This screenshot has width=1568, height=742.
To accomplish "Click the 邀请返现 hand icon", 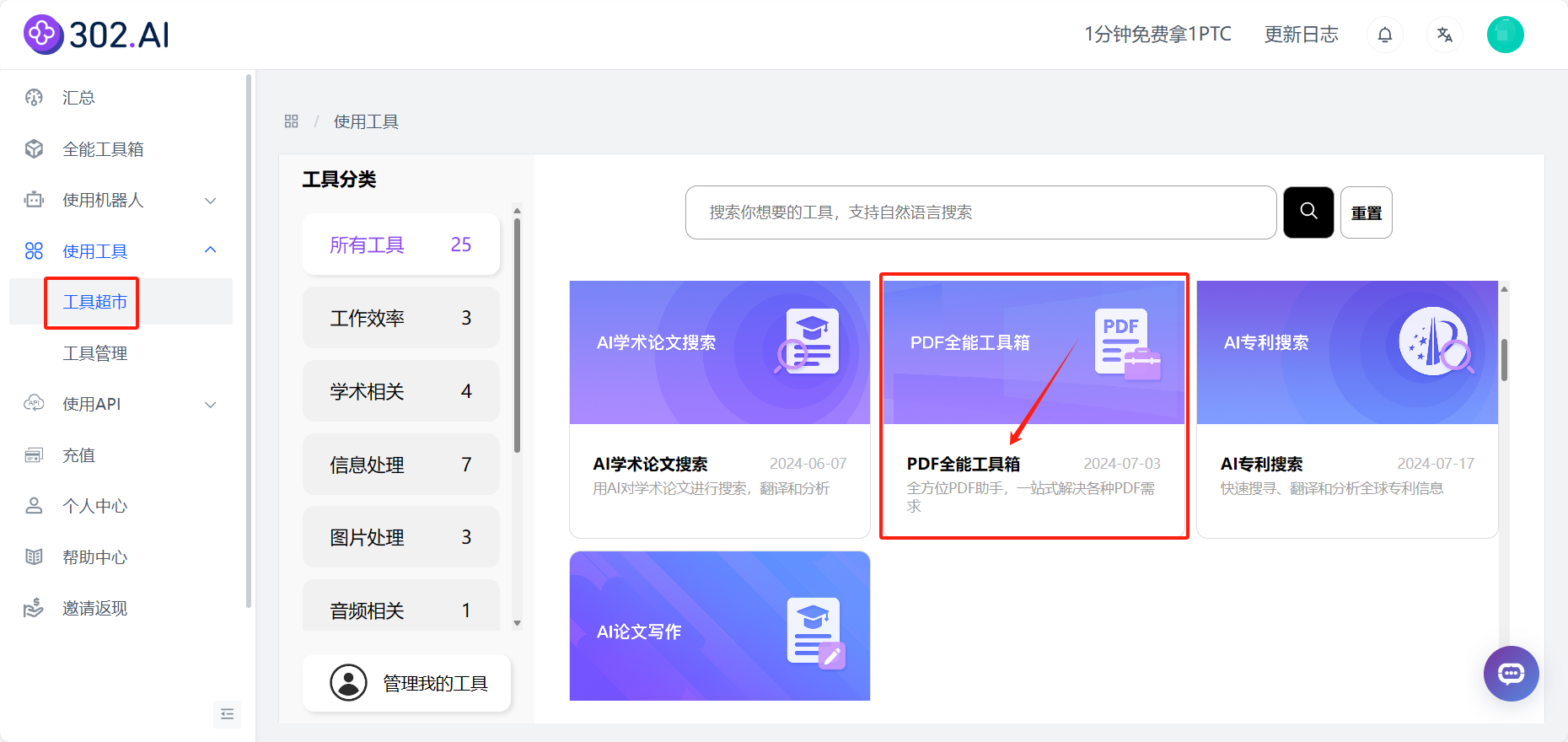I will click(34, 608).
